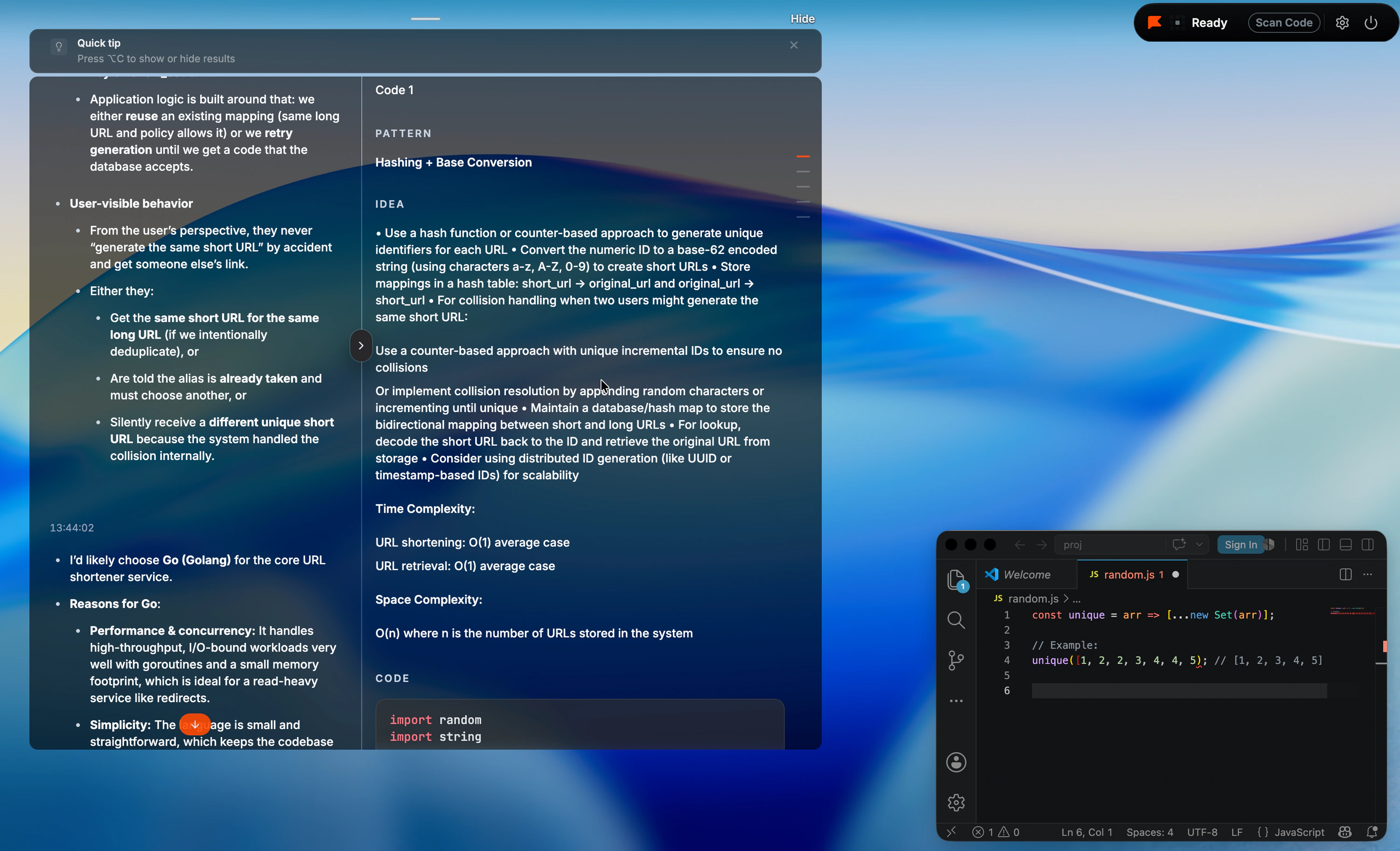Click the Ready status label
This screenshot has height=851, width=1400.
(x=1209, y=23)
